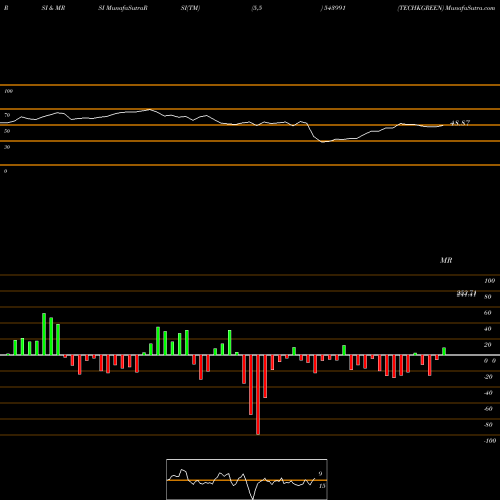Click the last green bar at right end of MR histogram

pos(444,351)
